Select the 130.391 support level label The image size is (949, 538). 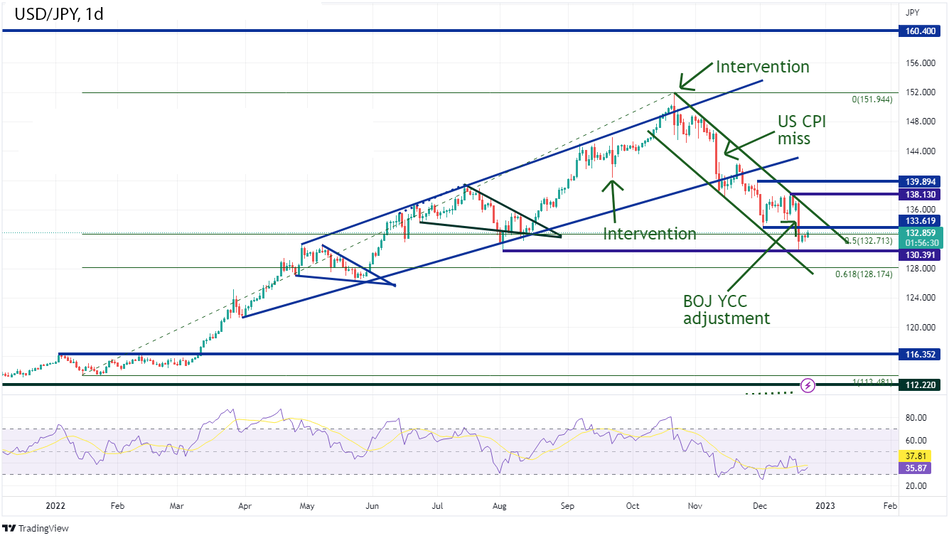[920, 255]
